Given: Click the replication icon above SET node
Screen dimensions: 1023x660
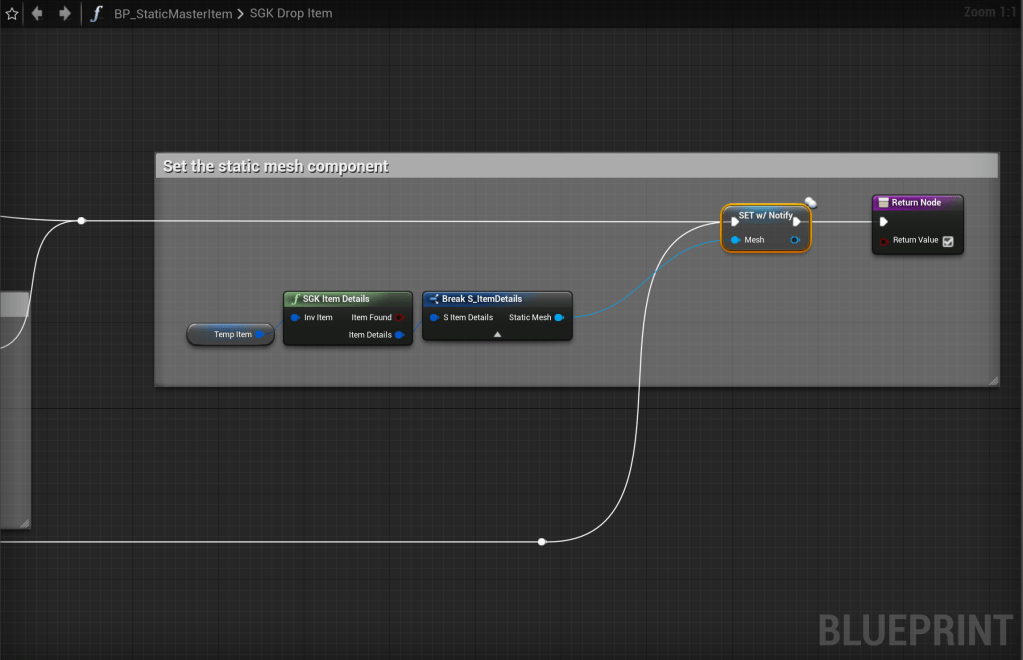Looking at the screenshot, I should 810,203.
